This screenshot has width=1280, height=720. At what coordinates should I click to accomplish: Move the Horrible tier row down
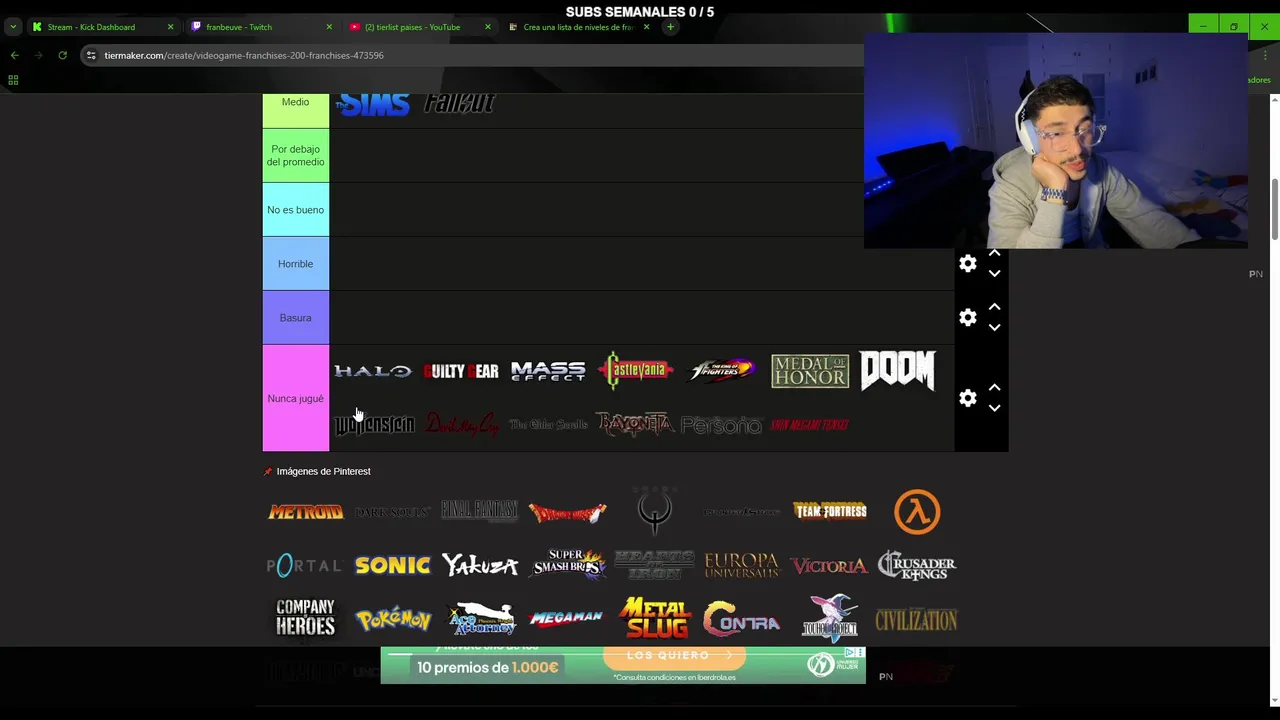click(x=994, y=274)
